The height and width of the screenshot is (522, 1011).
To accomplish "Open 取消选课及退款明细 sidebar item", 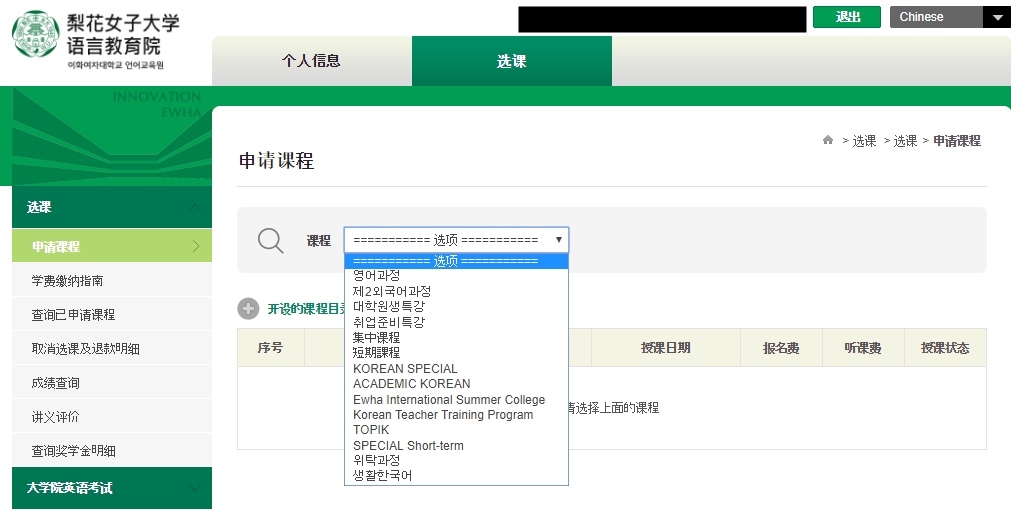I will (112, 349).
